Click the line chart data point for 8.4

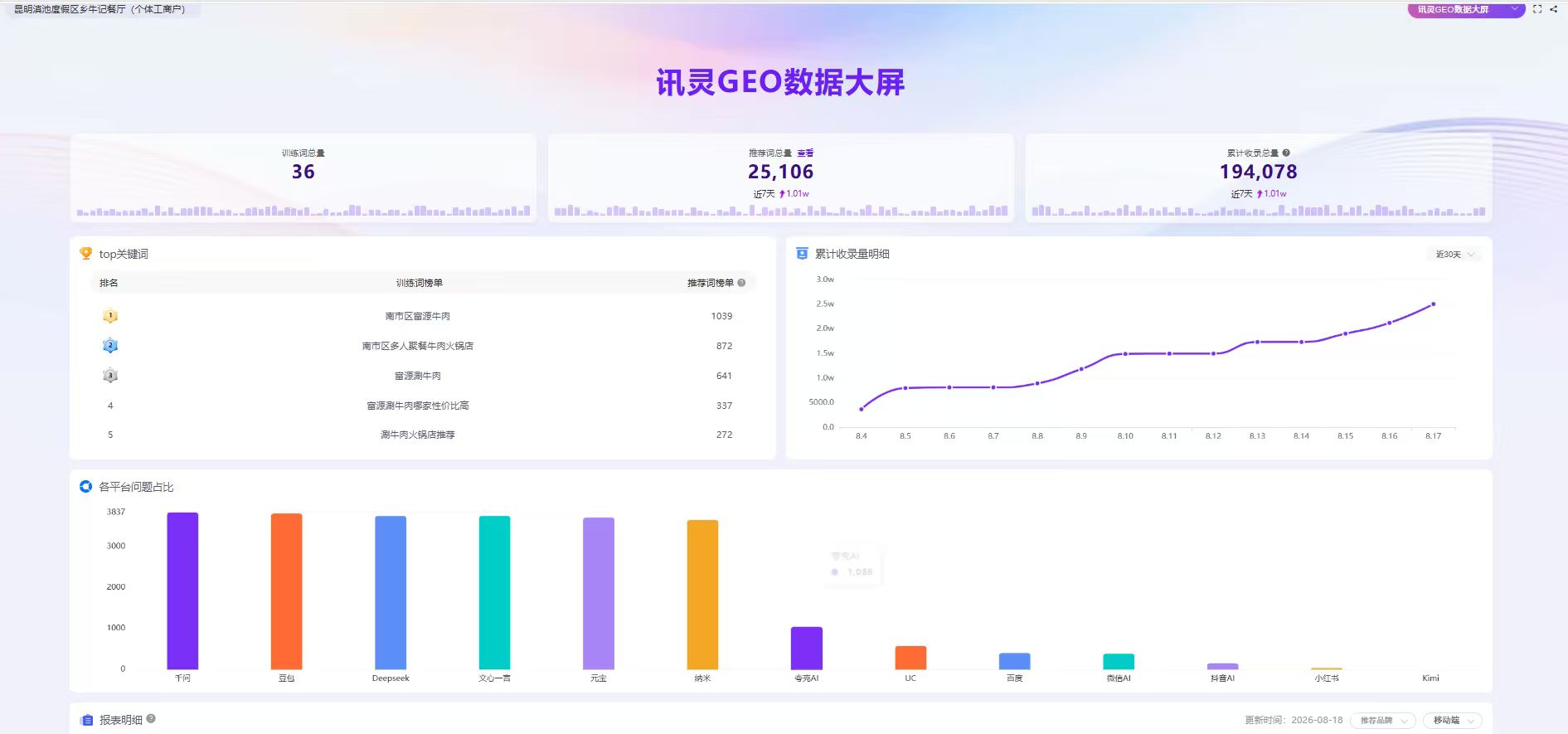click(862, 409)
